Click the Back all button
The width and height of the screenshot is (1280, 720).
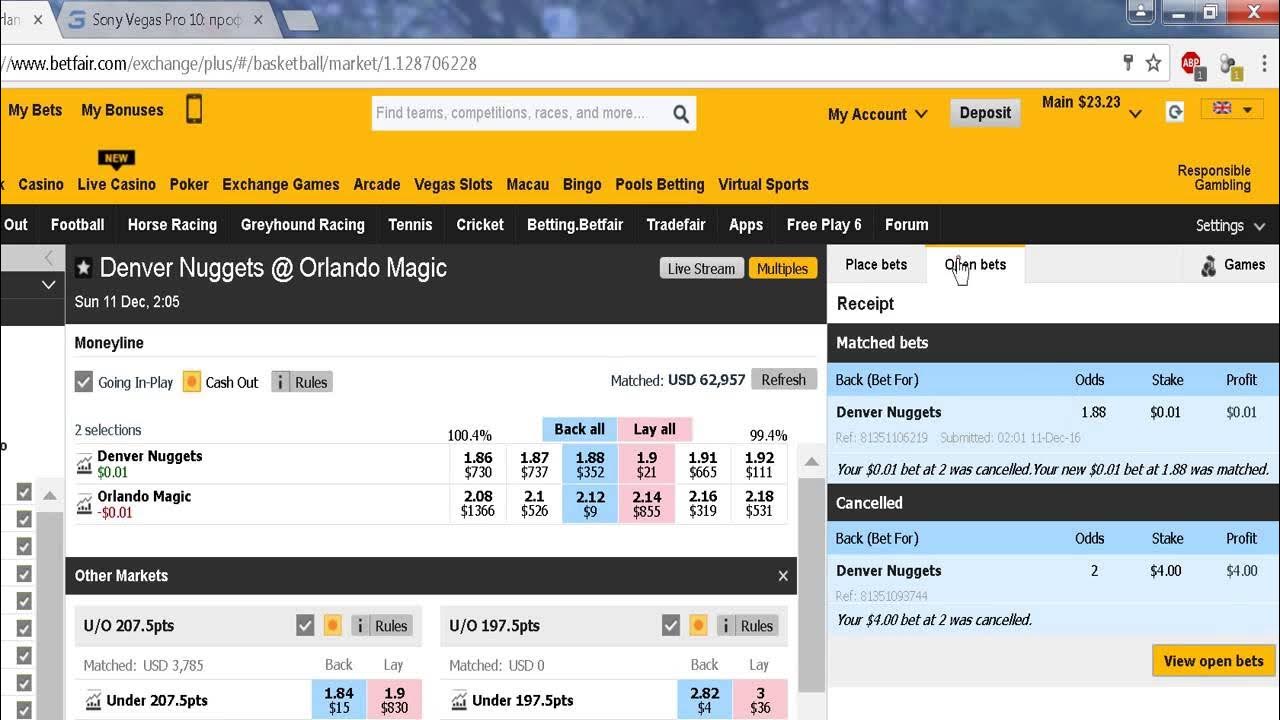pyautogui.click(x=580, y=429)
